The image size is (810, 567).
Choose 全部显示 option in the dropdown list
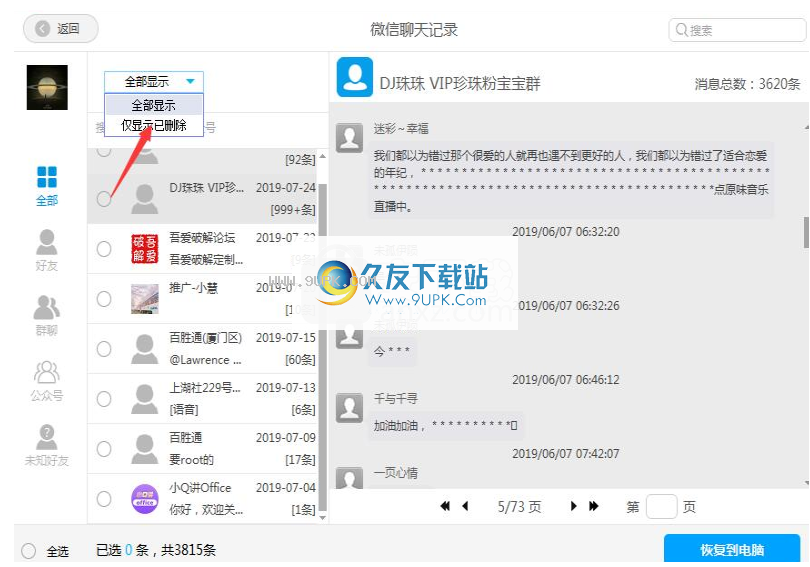pos(154,105)
